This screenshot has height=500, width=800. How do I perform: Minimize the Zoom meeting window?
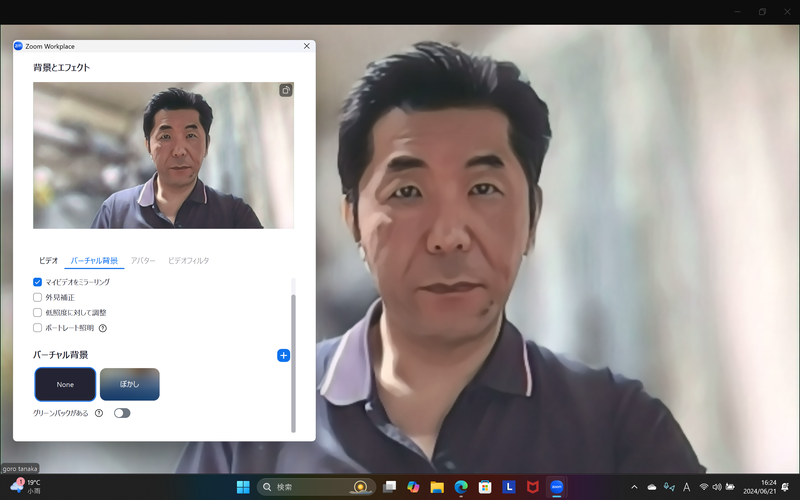point(737,12)
